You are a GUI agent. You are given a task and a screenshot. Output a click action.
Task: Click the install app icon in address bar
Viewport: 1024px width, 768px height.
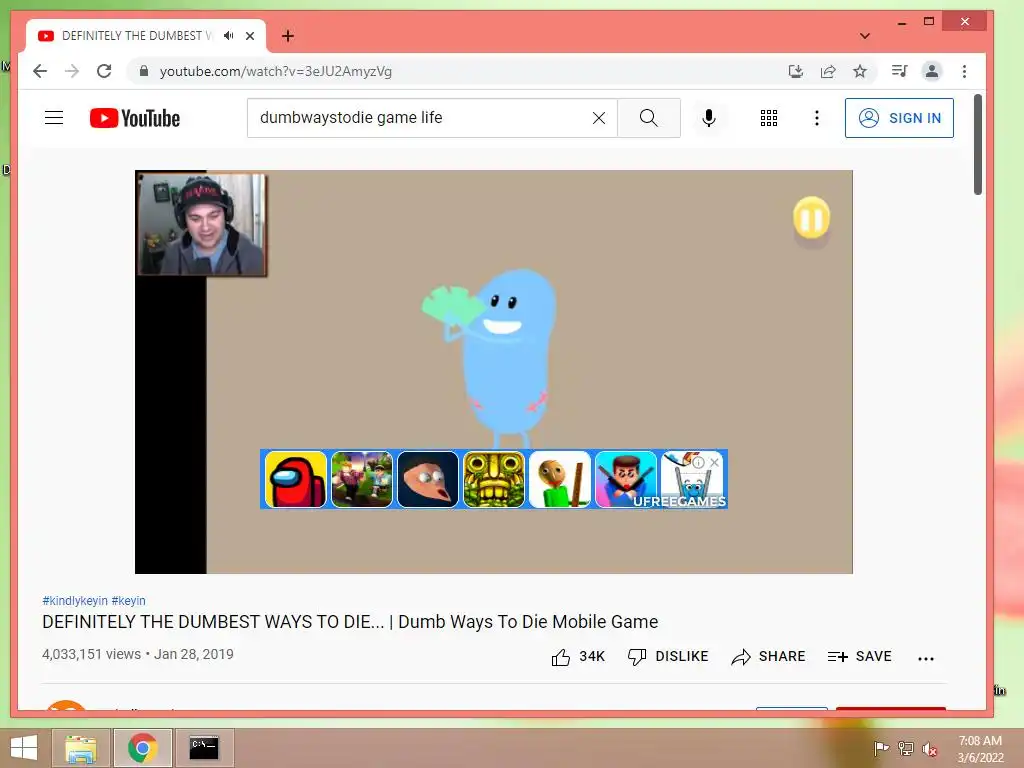tap(795, 71)
